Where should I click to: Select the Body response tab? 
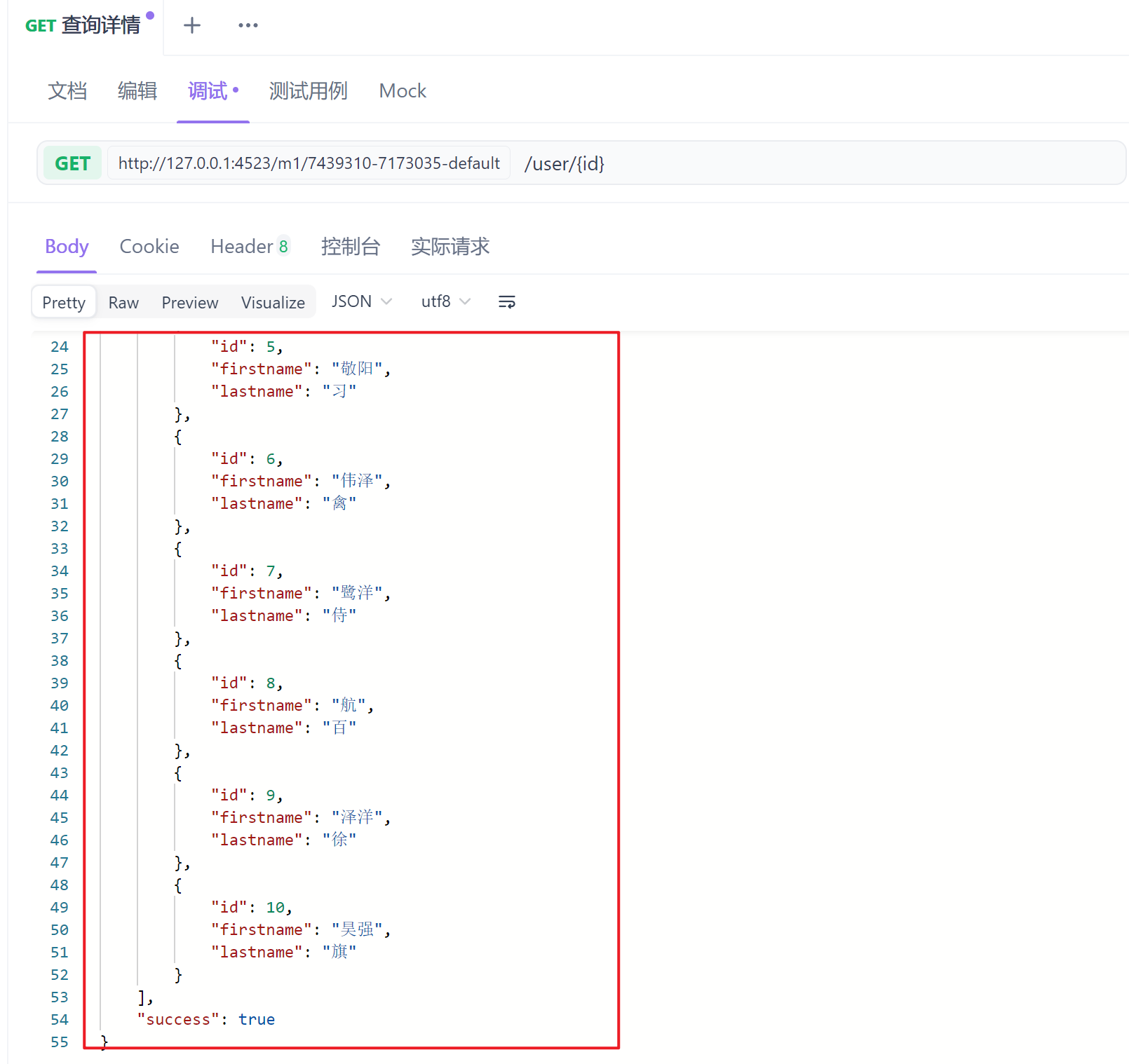click(x=67, y=247)
